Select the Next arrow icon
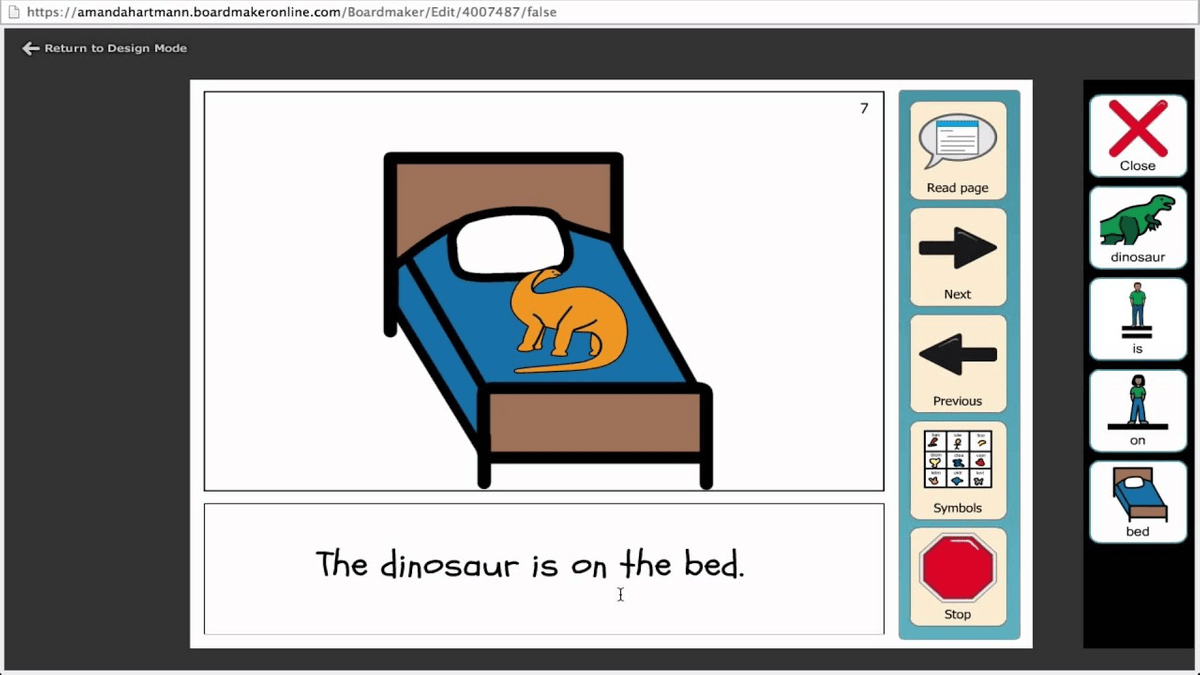Screen dimensions: 1200x675 (x=957, y=250)
